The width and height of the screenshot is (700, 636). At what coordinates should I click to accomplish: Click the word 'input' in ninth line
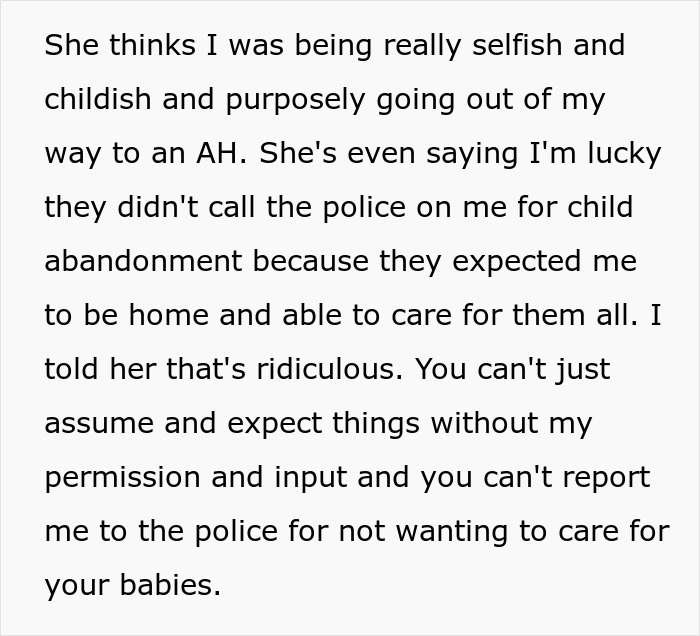click(x=311, y=479)
